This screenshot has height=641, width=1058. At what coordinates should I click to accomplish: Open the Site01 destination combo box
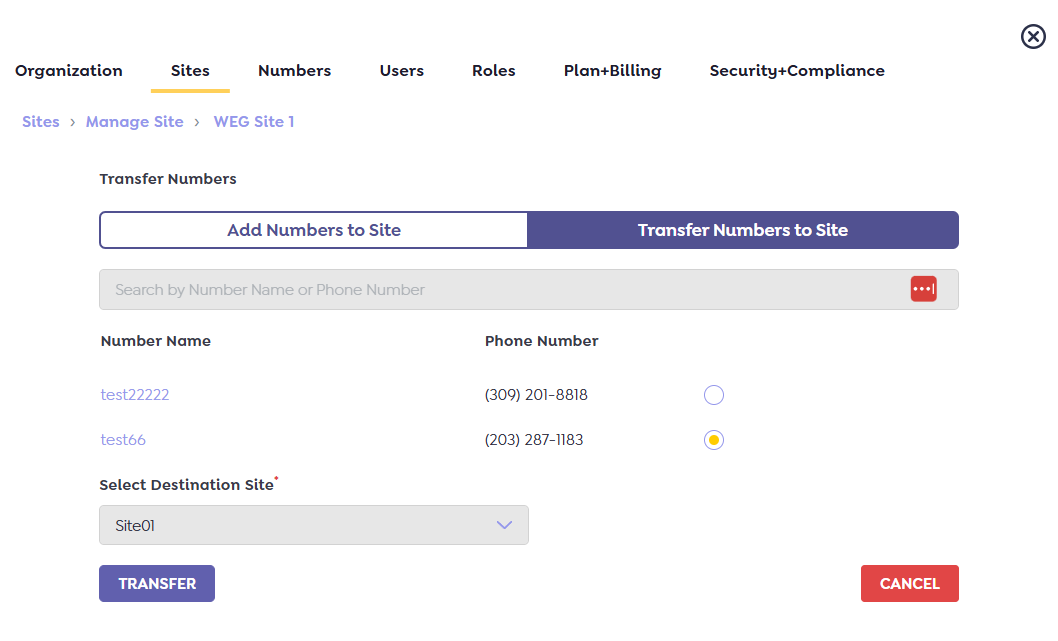tap(300, 525)
